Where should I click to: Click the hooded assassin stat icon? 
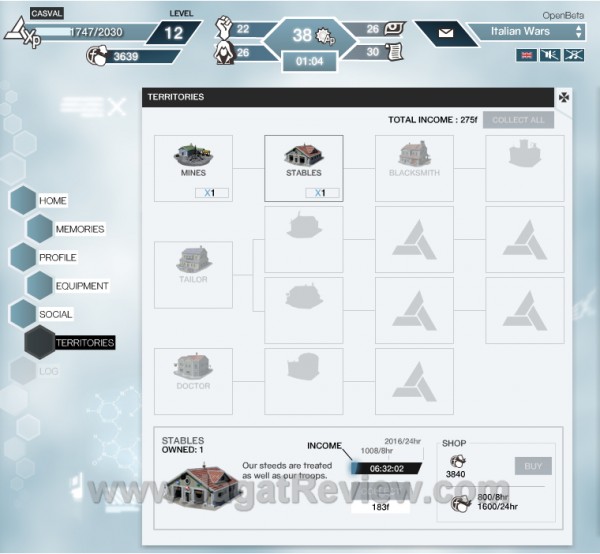click(224, 52)
